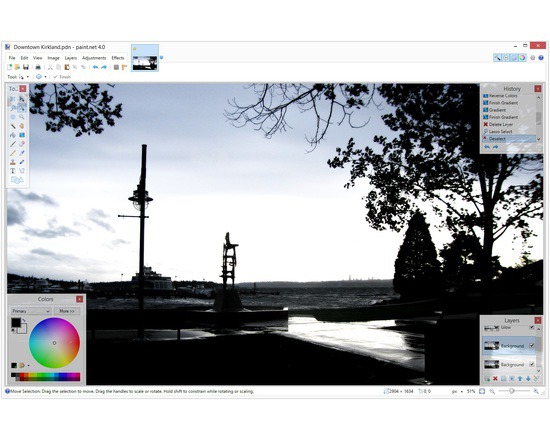Click the Undo arrow in main toolbar
The height and width of the screenshot is (440, 550).
pos(95,67)
